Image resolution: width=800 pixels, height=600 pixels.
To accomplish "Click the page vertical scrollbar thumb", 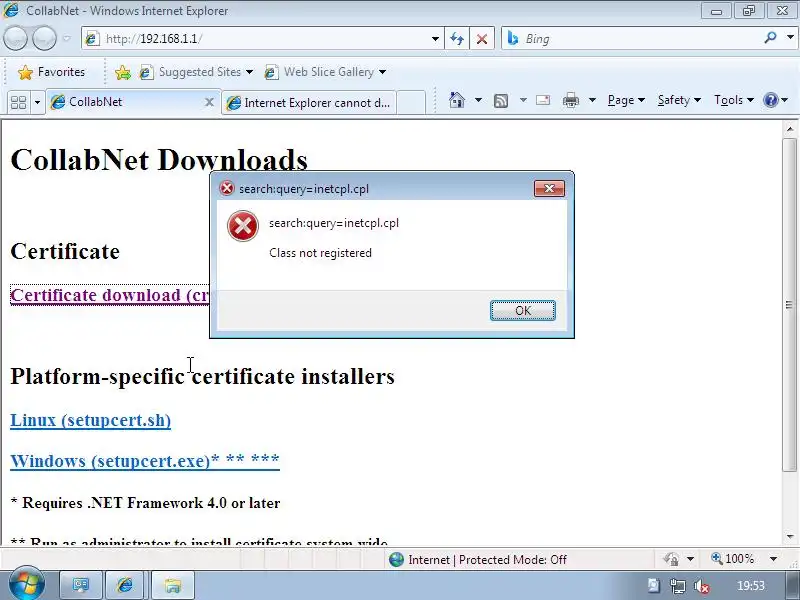I will 790,305.
